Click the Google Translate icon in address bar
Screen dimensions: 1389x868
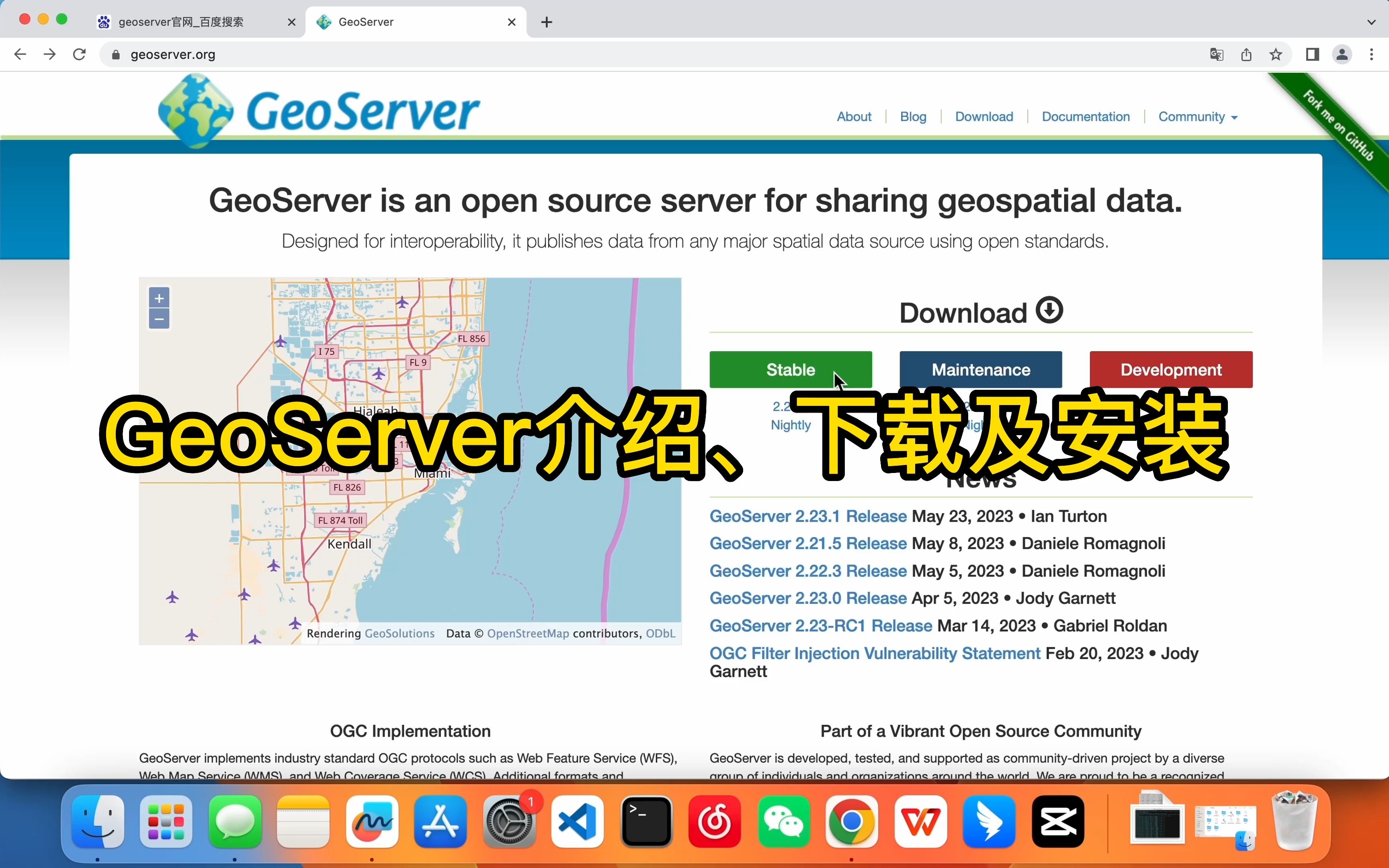1216,55
